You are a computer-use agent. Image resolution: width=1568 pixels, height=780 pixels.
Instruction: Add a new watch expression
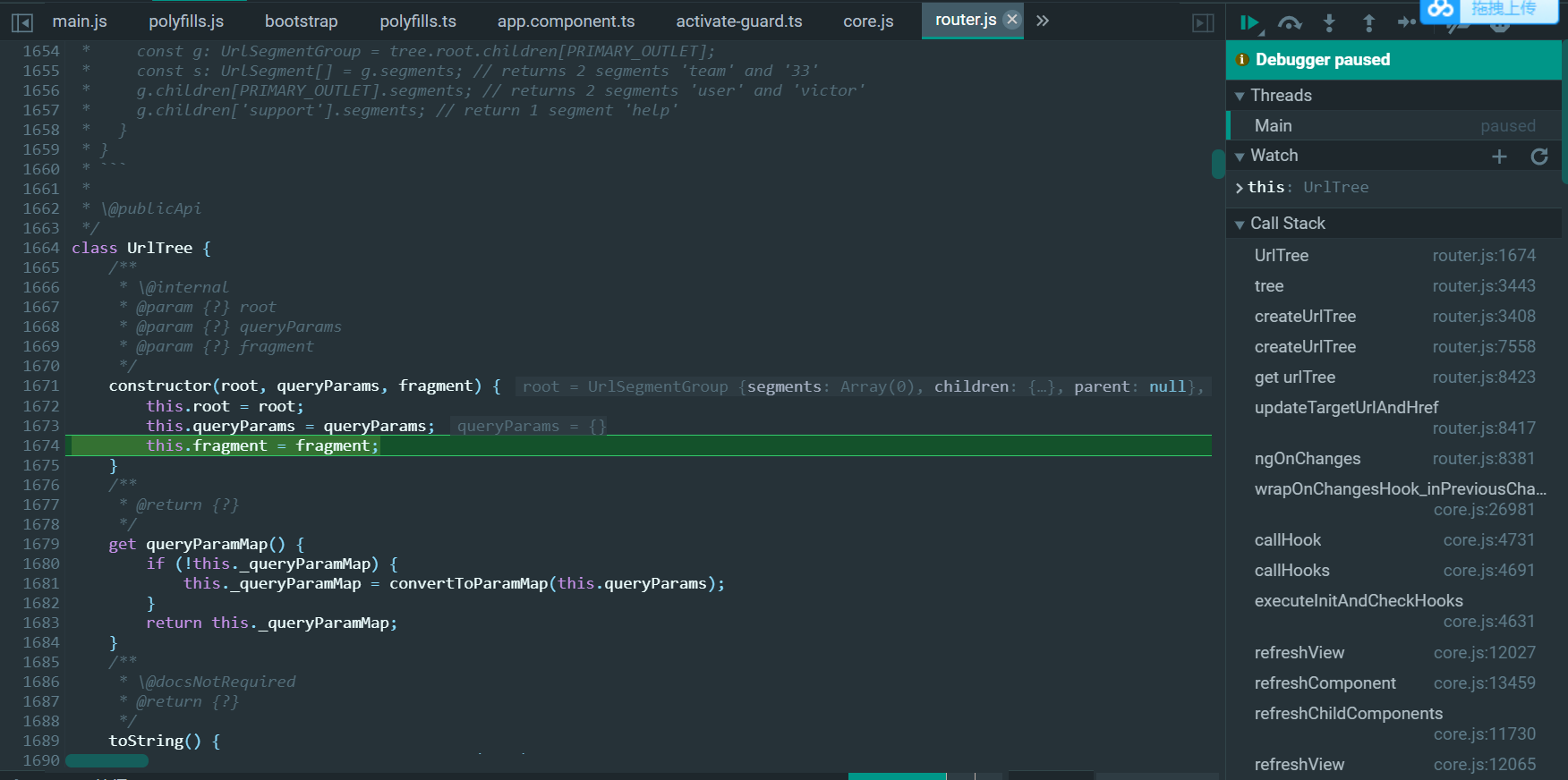coord(1499,157)
